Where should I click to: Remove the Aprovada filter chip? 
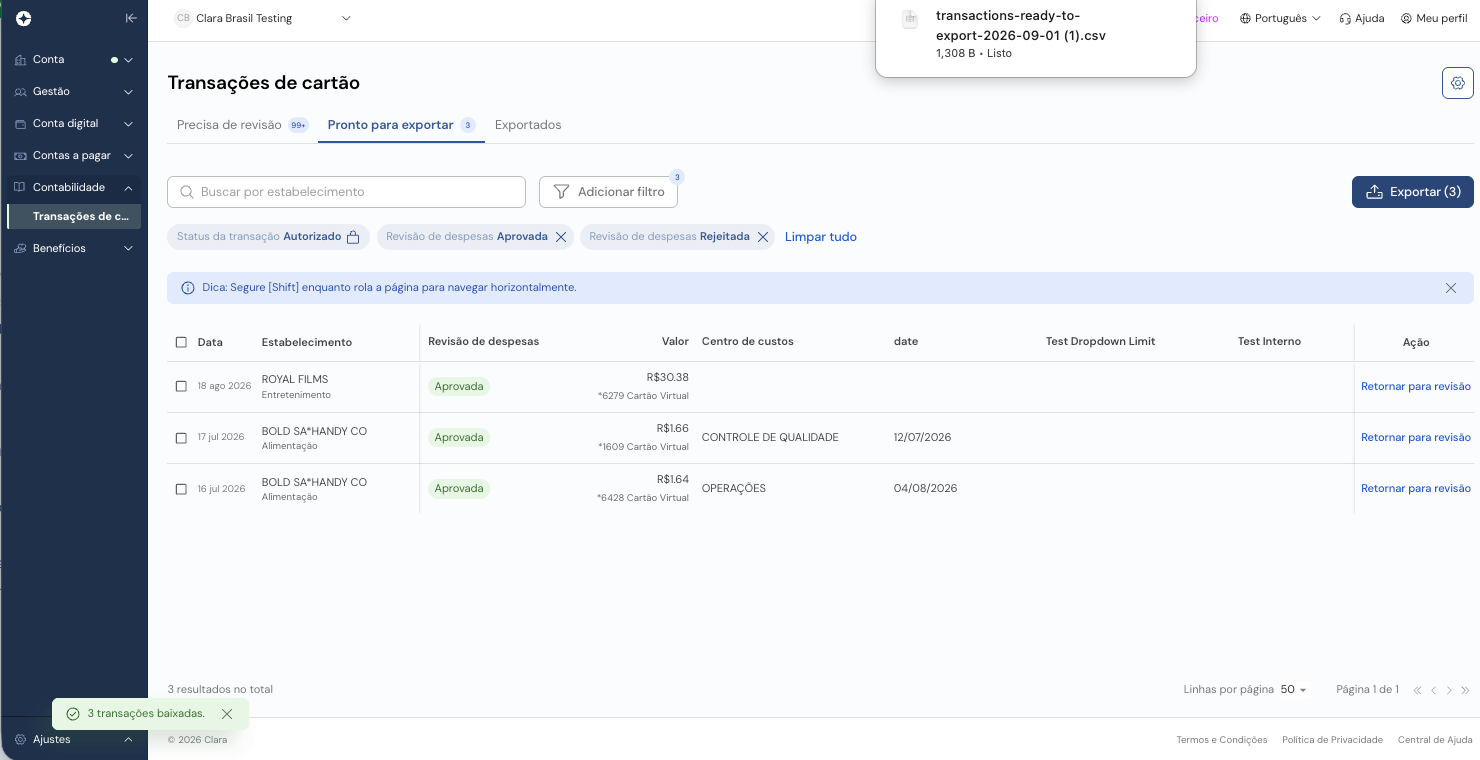pyautogui.click(x=561, y=237)
